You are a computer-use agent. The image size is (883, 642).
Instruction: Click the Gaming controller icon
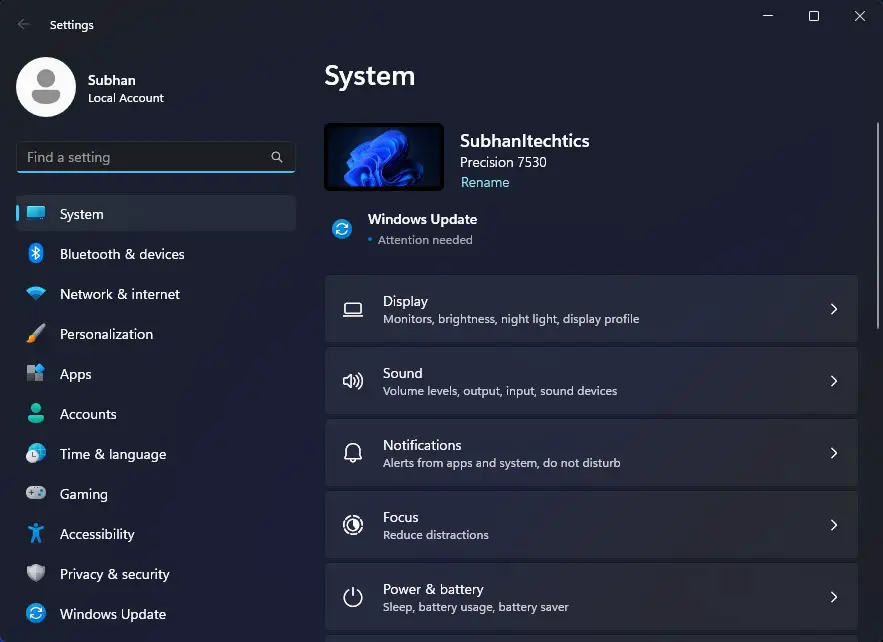click(x=36, y=493)
